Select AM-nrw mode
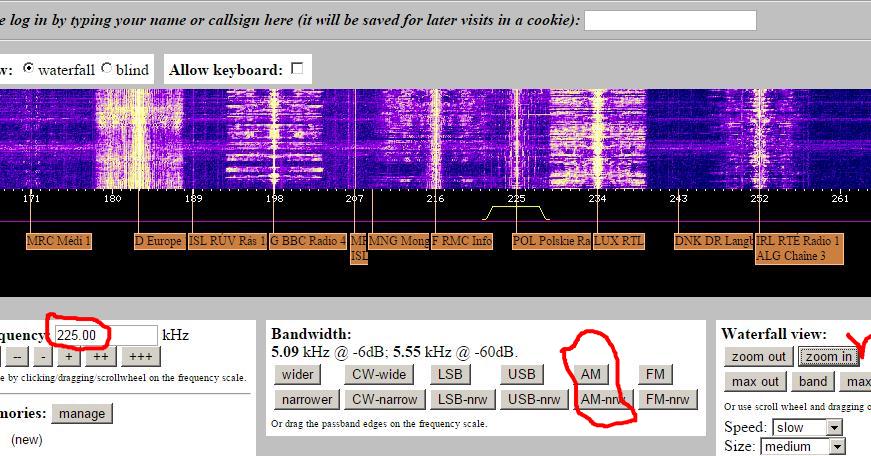Viewport: 871px width, 456px height. [603, 399]
